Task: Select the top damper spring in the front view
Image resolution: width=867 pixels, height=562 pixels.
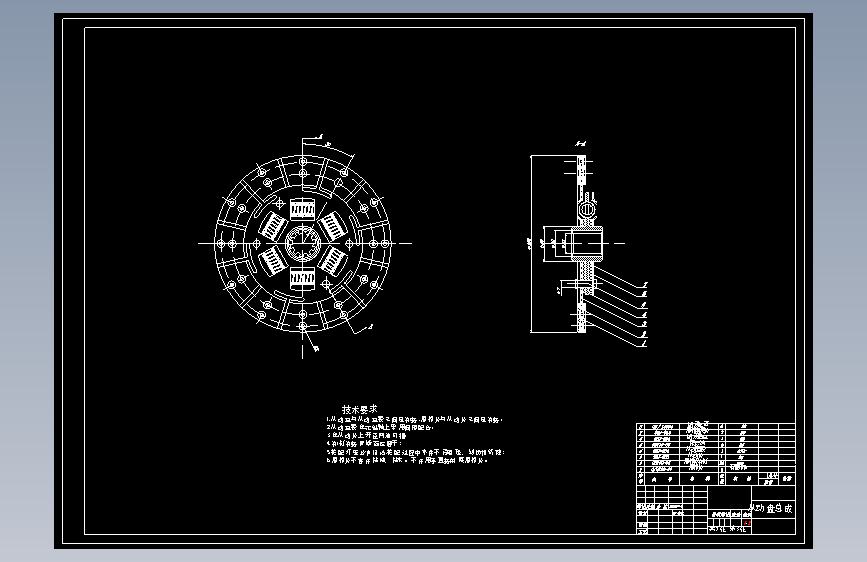Action: (x=302, y=209)
